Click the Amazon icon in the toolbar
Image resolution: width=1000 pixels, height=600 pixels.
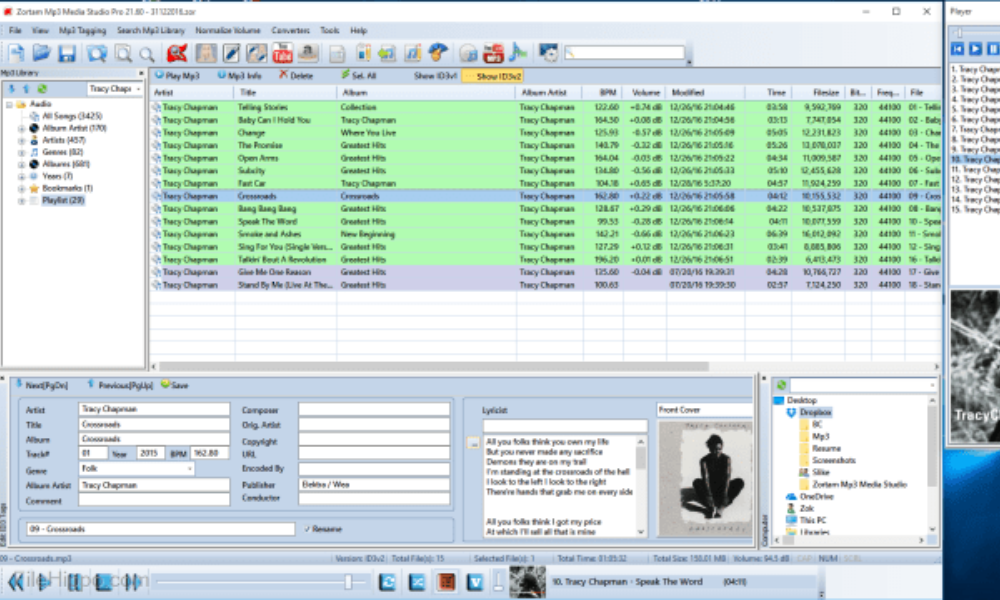coord(308,54)
